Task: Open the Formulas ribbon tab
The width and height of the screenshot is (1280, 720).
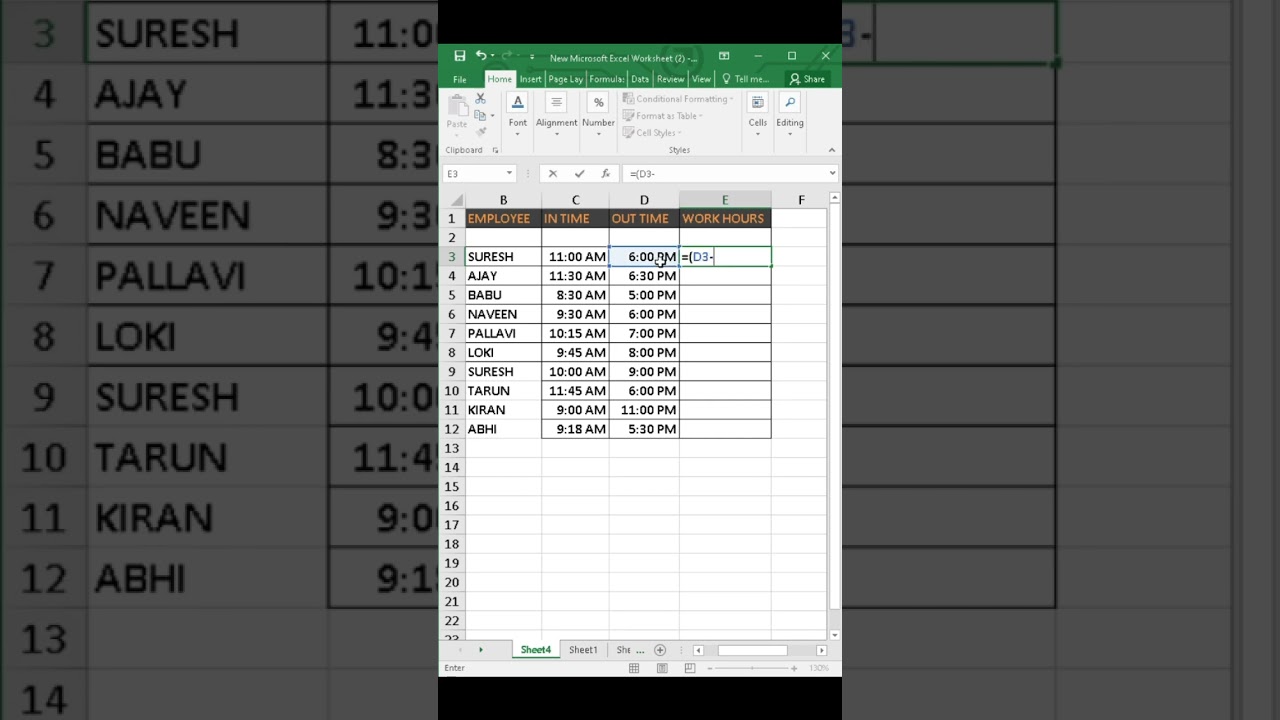Action: [x=607, y=79]
